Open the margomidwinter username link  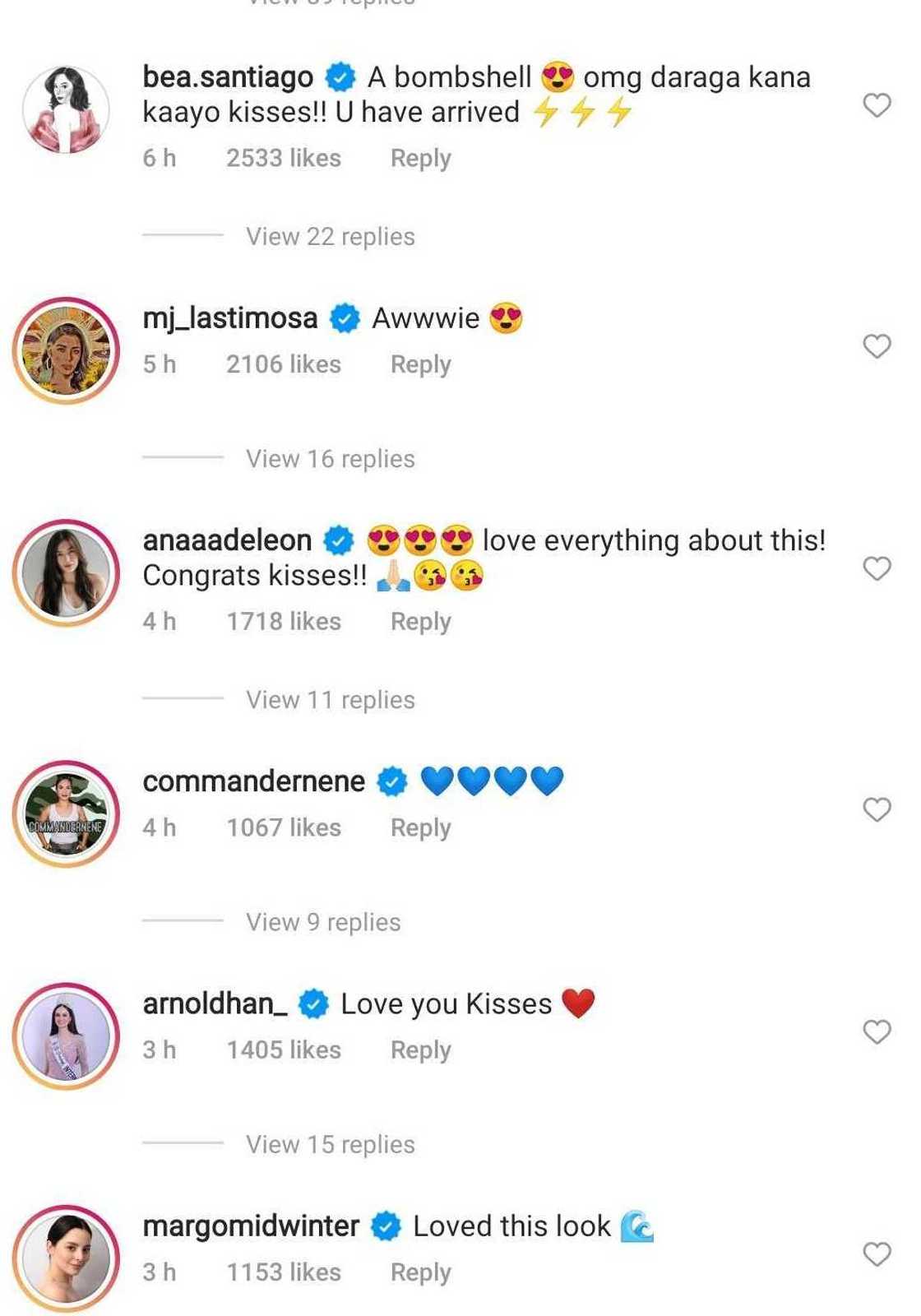(251, 1226)
